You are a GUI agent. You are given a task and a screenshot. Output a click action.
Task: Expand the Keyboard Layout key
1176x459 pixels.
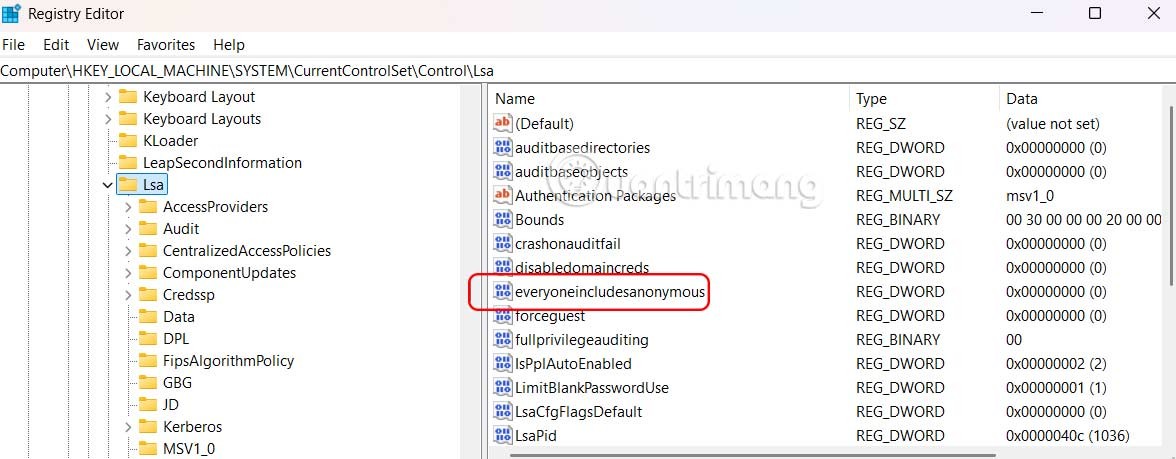(x=108, y=98)
